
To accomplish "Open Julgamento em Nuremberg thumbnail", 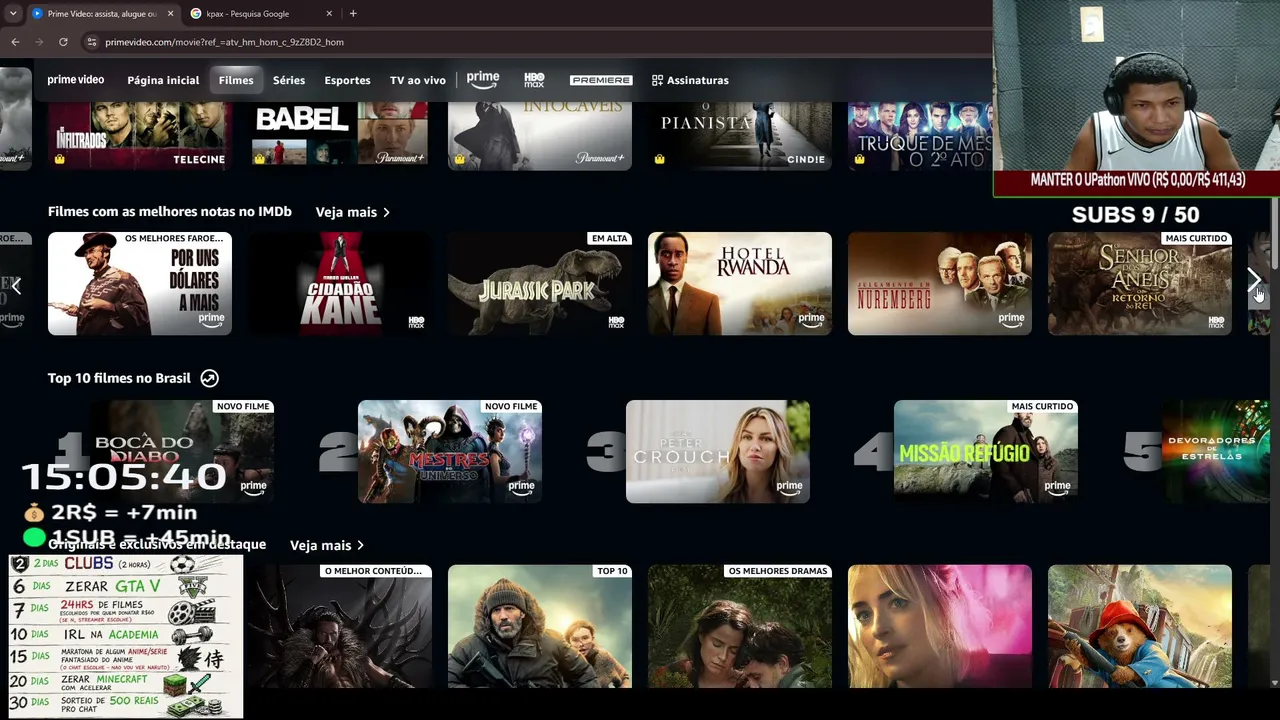I will pyautogui.click(x=940, y=284).
